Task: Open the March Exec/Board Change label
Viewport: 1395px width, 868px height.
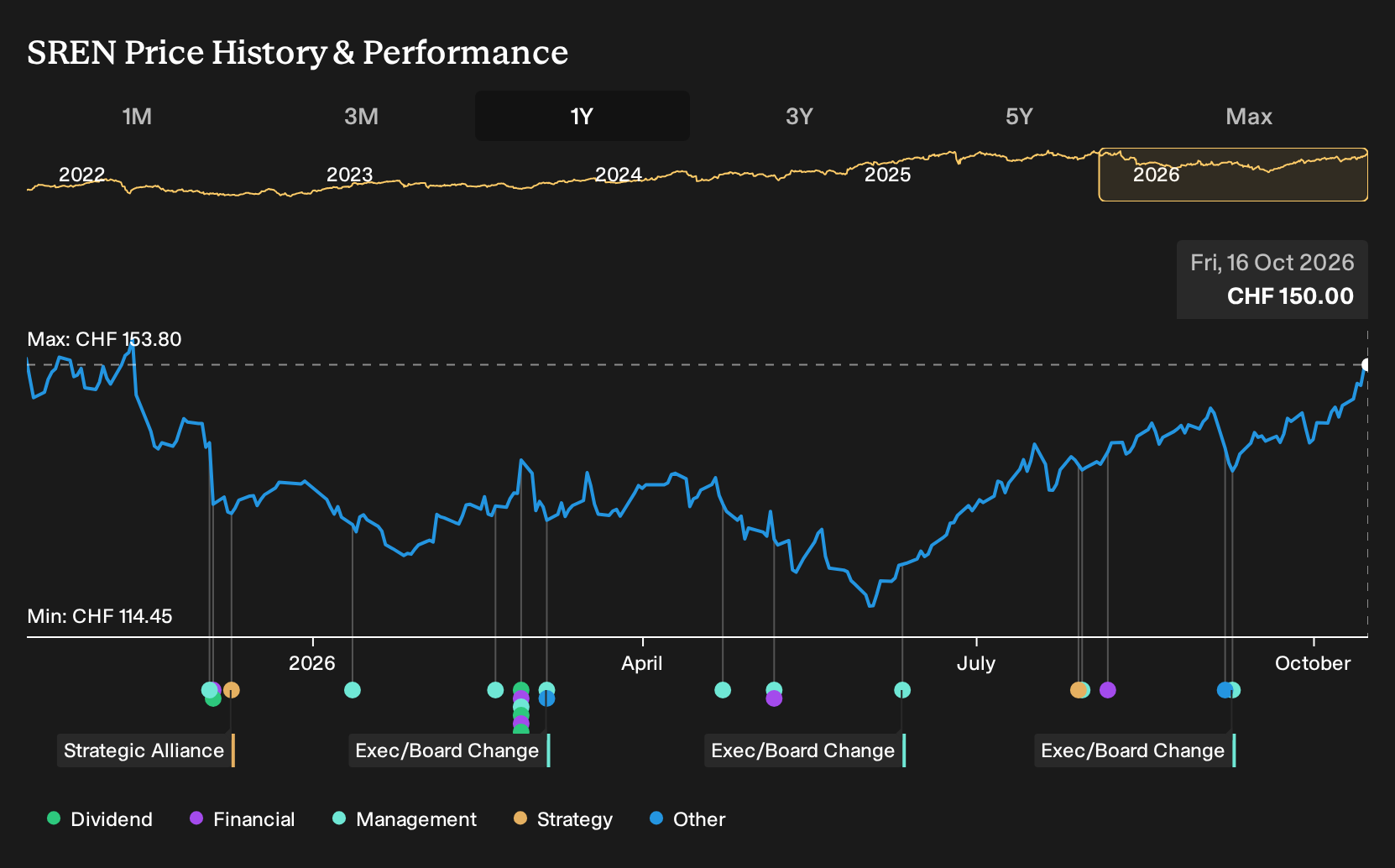Action: tap(449, 750)
